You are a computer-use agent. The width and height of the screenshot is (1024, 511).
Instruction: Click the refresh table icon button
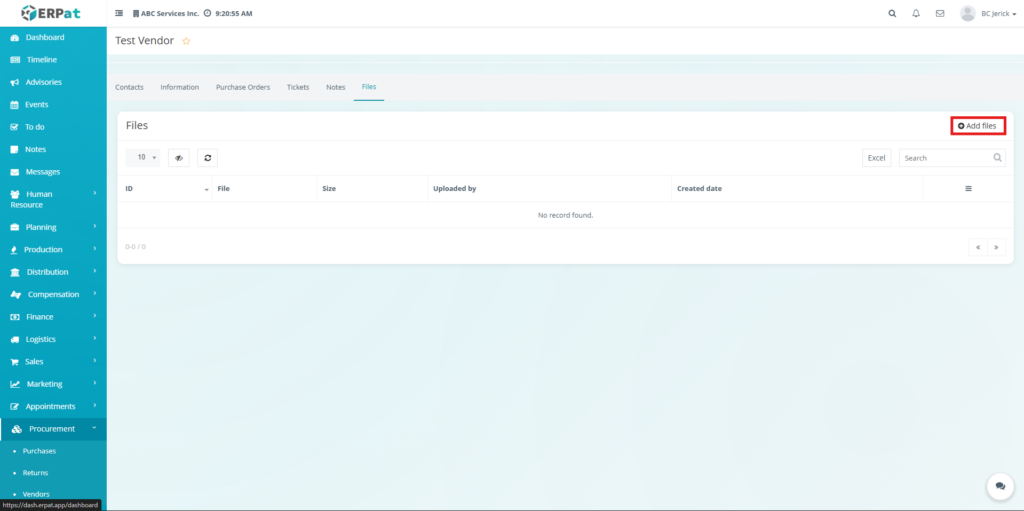click(207, 157)
